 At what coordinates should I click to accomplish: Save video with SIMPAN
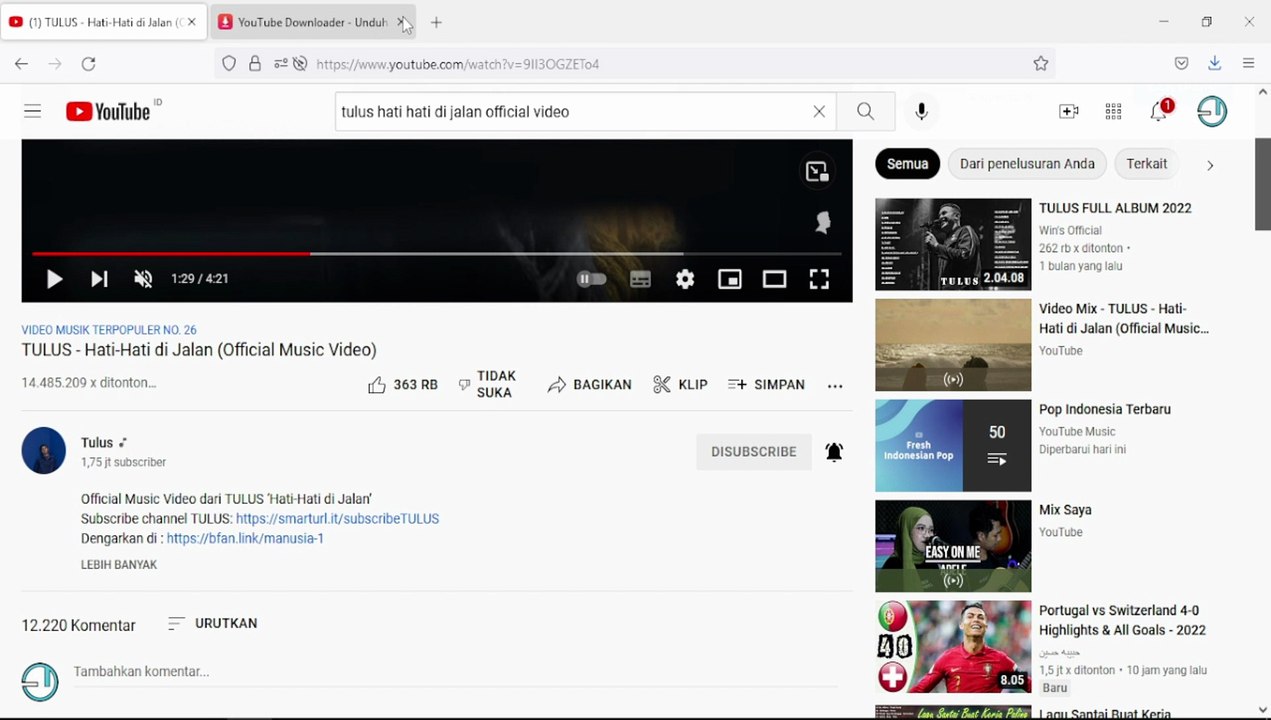point(766,385)
